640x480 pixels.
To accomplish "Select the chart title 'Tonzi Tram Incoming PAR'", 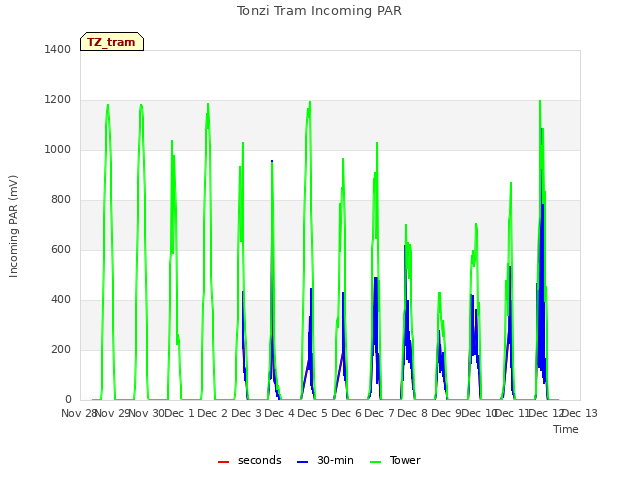I will coord(319,11).
